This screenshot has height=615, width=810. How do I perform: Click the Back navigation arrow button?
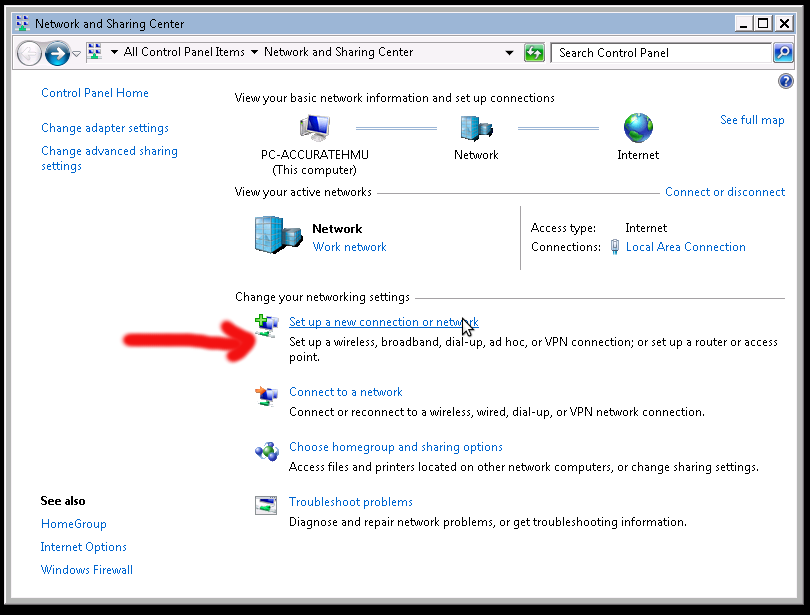pos(29,53)
